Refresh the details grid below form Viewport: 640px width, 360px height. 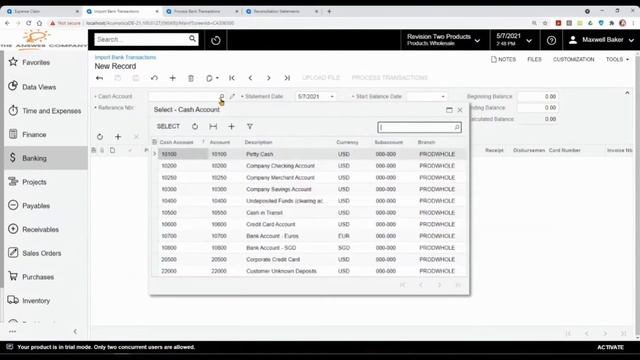point(100,137)
